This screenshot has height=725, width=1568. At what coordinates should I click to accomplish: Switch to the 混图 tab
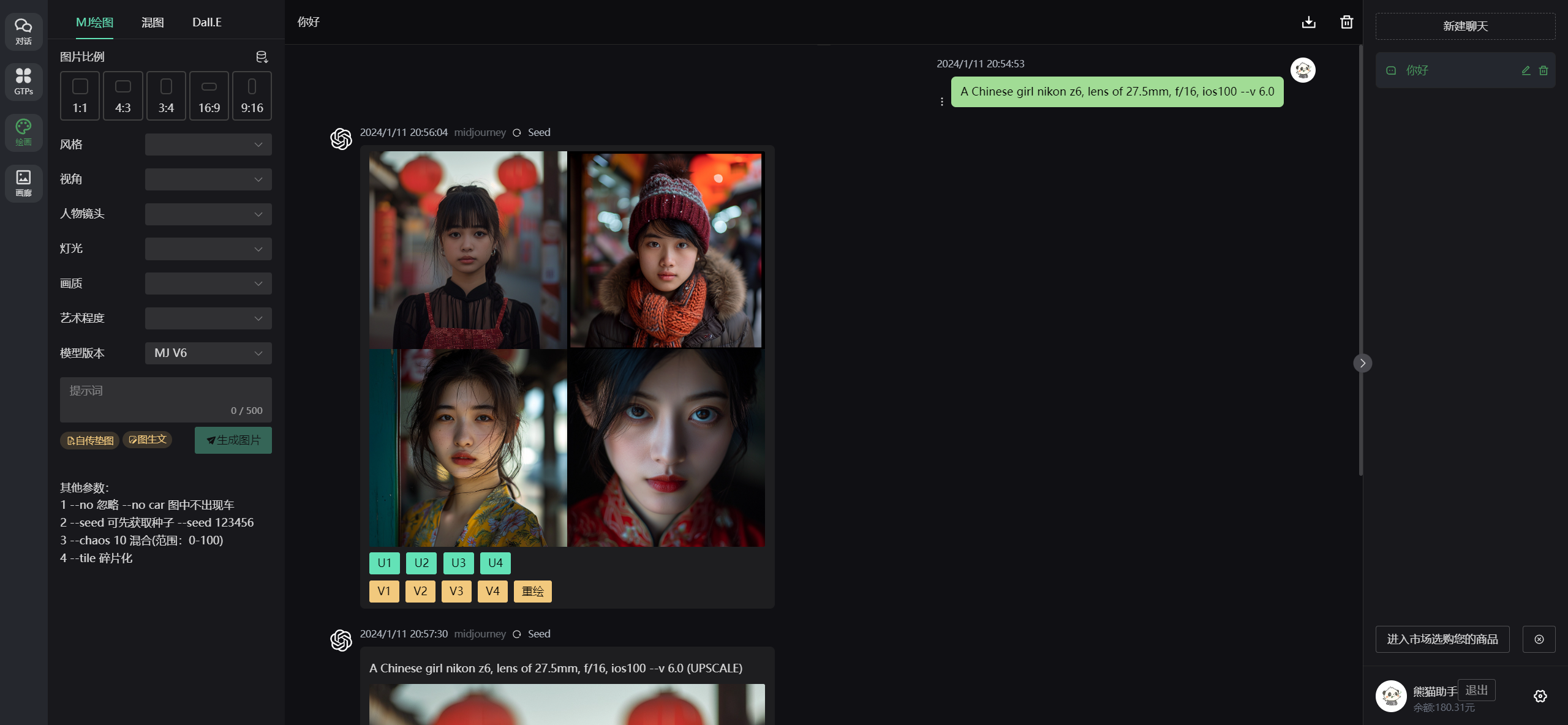pos(153,23)
